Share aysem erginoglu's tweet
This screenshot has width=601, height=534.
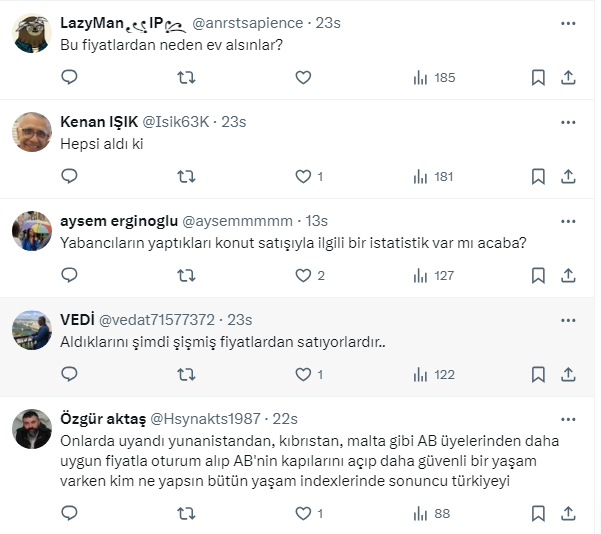click(x=568, y=275)
